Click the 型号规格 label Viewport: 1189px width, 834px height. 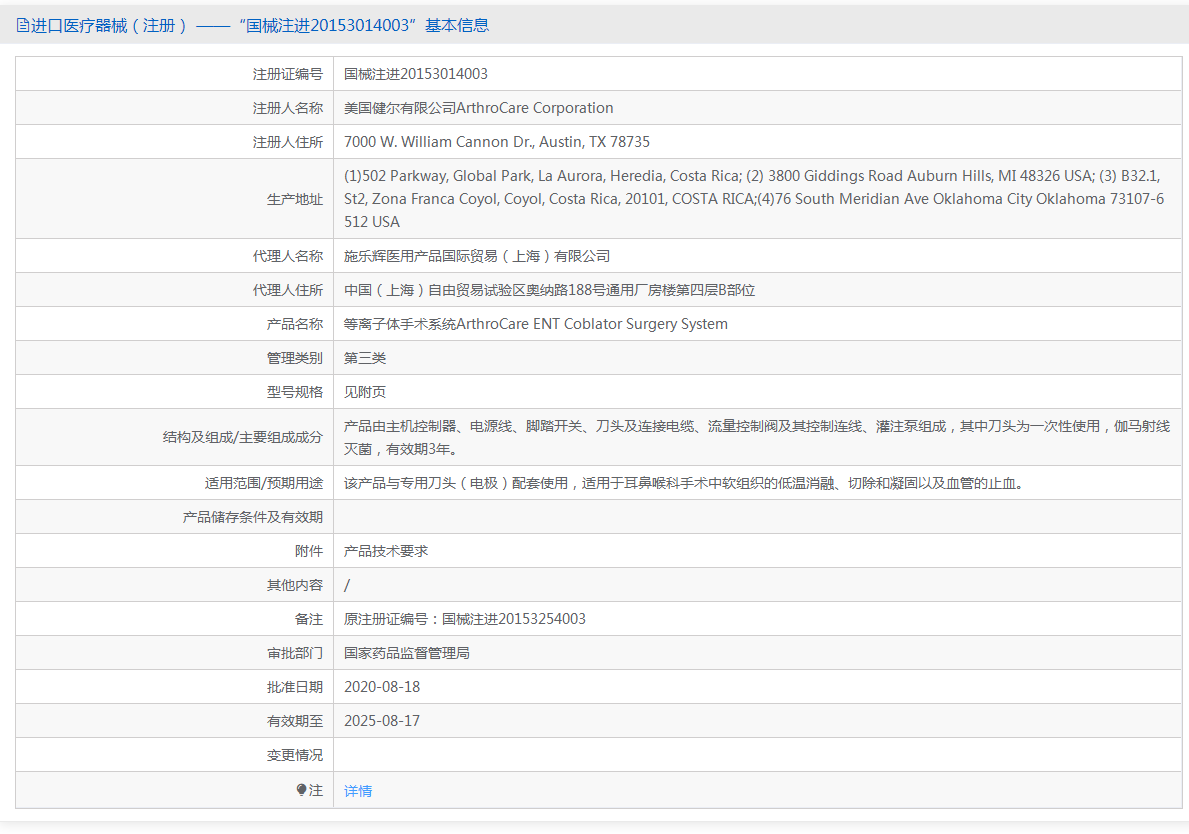click(294, 392)
